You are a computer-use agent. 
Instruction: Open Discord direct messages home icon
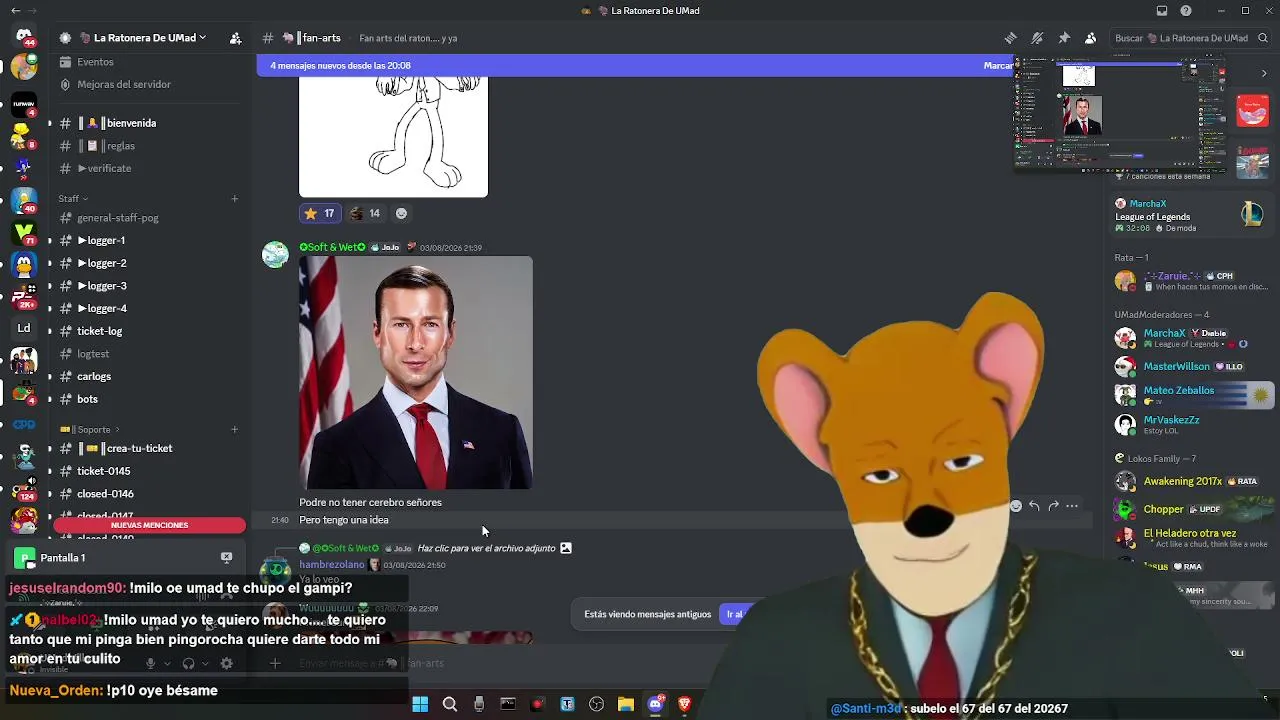click(24, 37)
